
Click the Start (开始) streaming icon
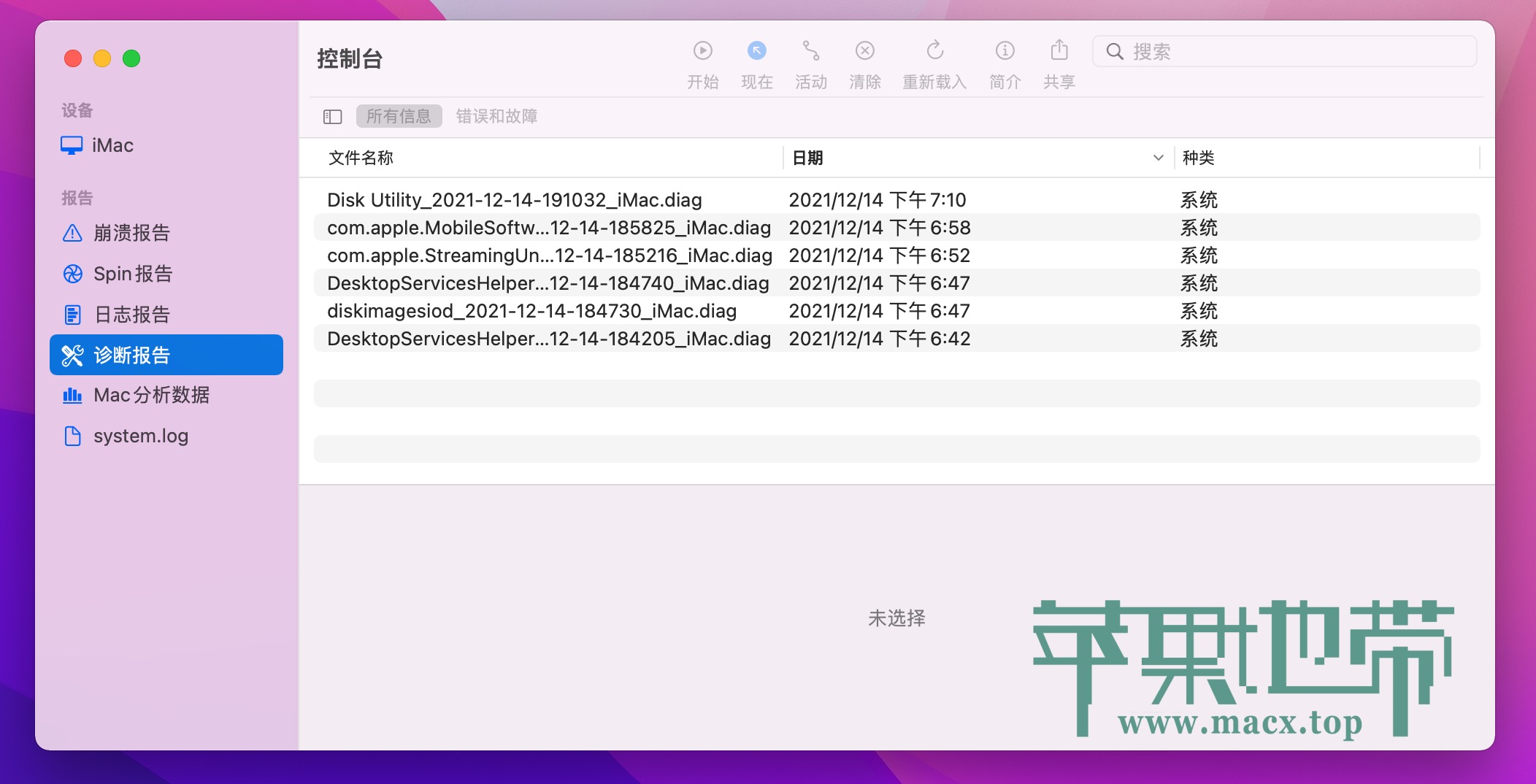click(x=702, y=51)
